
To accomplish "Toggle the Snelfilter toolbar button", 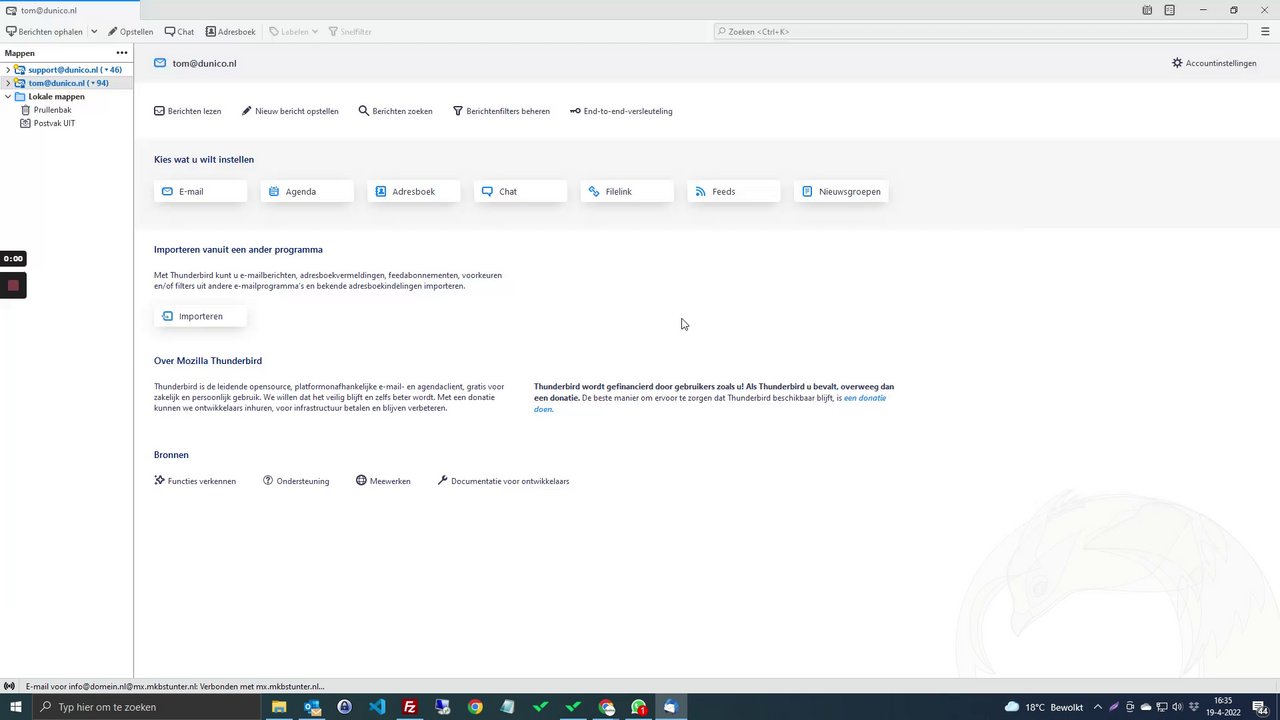I will tap(350, 32).
